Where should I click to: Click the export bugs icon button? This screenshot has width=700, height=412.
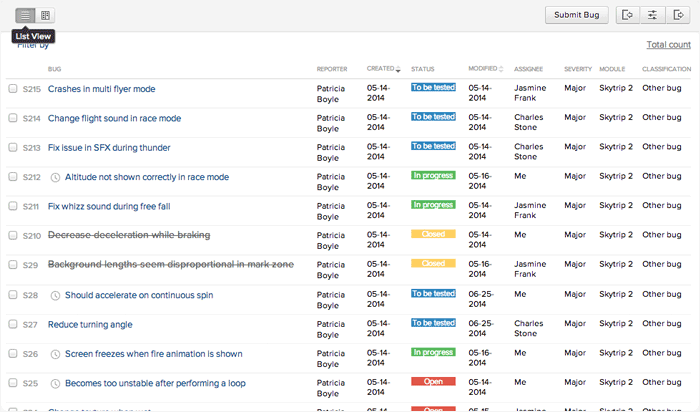(x=680, y=15)
